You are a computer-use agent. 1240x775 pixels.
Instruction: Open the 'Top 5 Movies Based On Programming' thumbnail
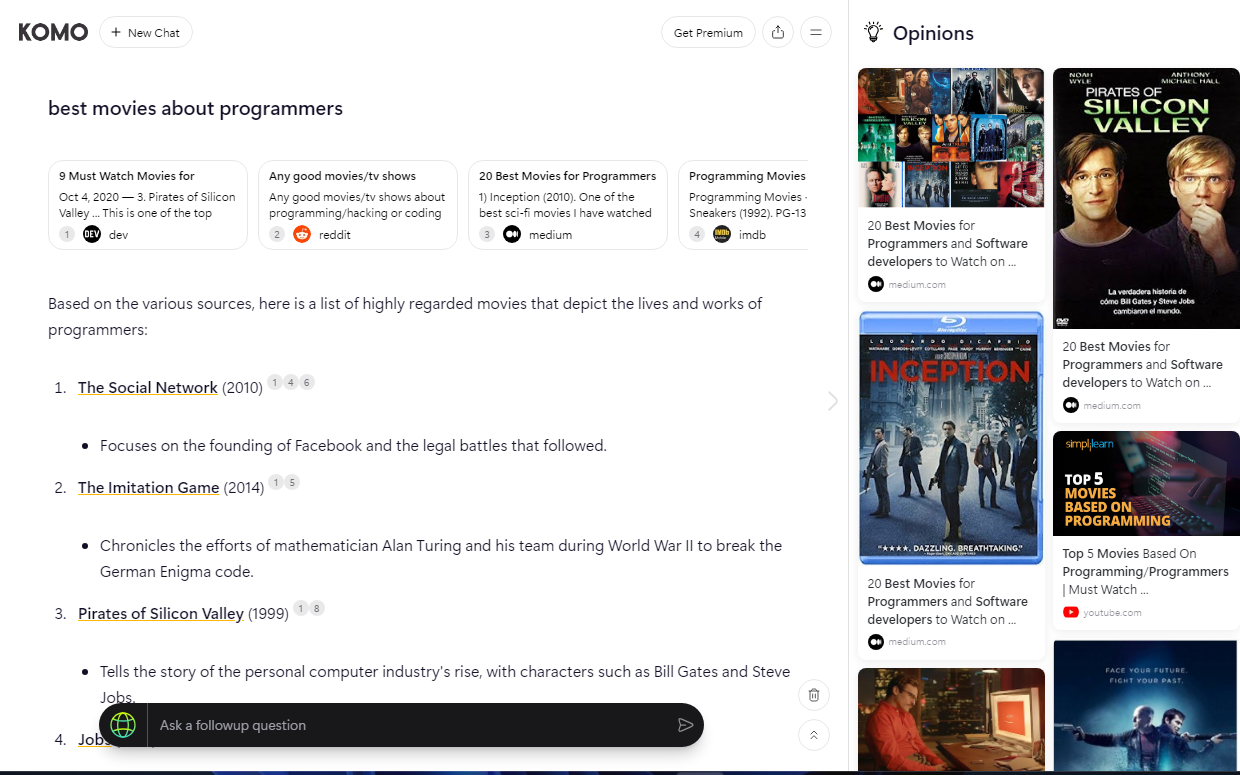1146,483
